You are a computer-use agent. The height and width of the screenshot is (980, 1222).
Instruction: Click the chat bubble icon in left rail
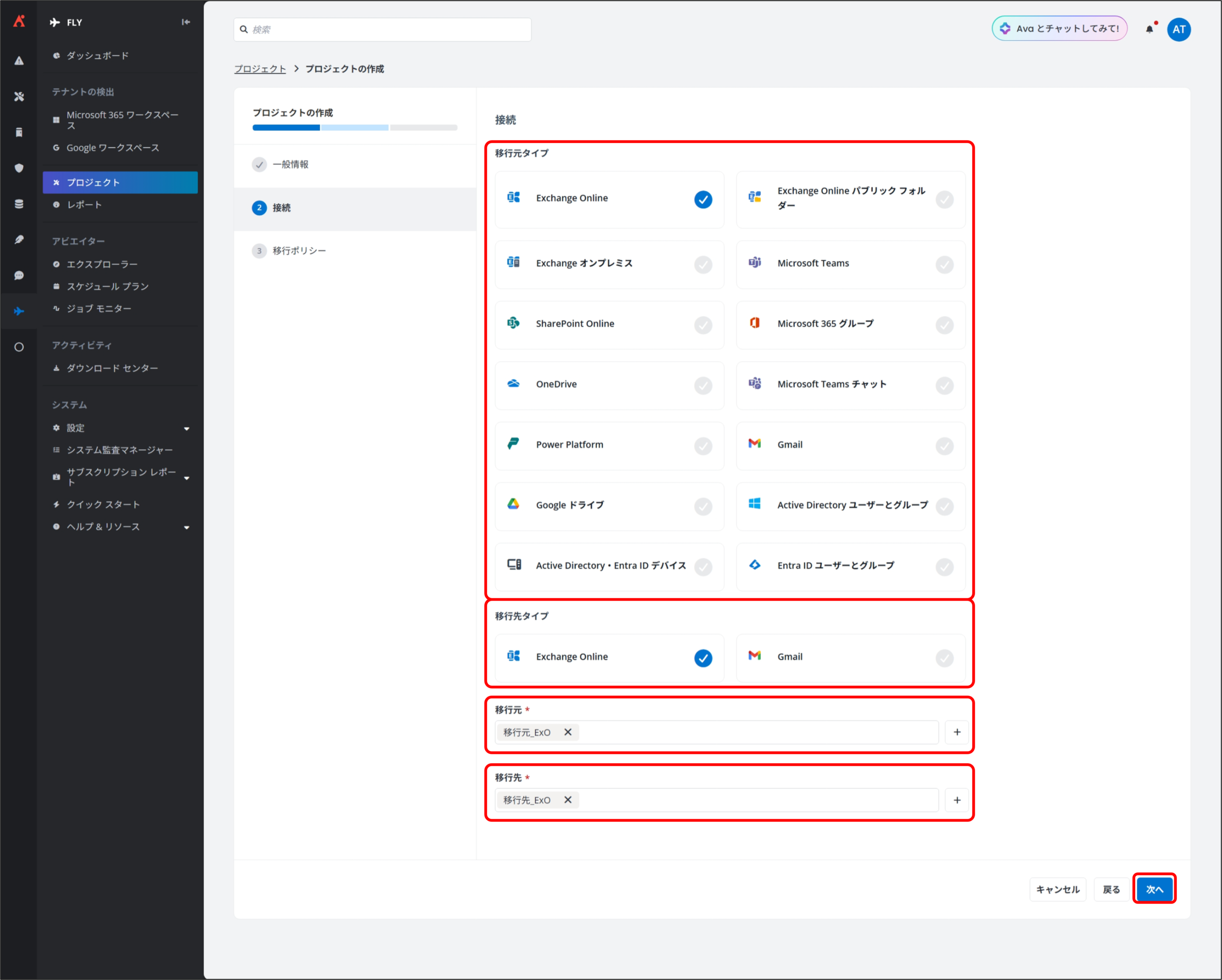pos(19,275)
